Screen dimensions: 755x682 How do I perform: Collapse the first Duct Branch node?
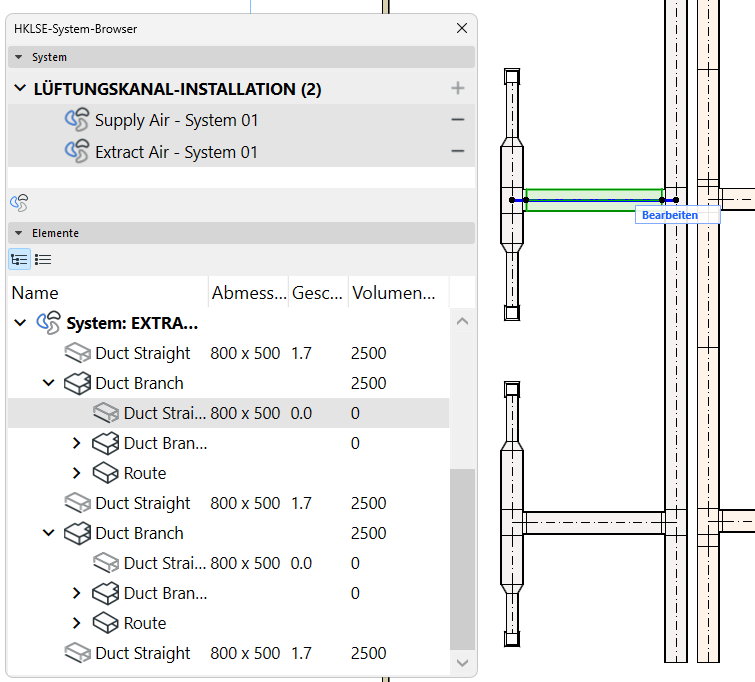48,383
